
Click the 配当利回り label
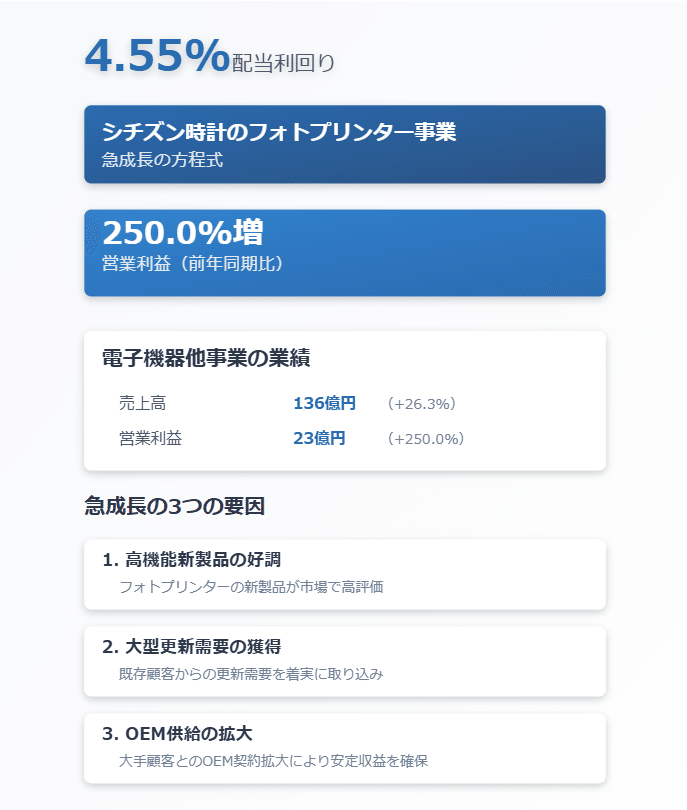click(x=284, y=63)
